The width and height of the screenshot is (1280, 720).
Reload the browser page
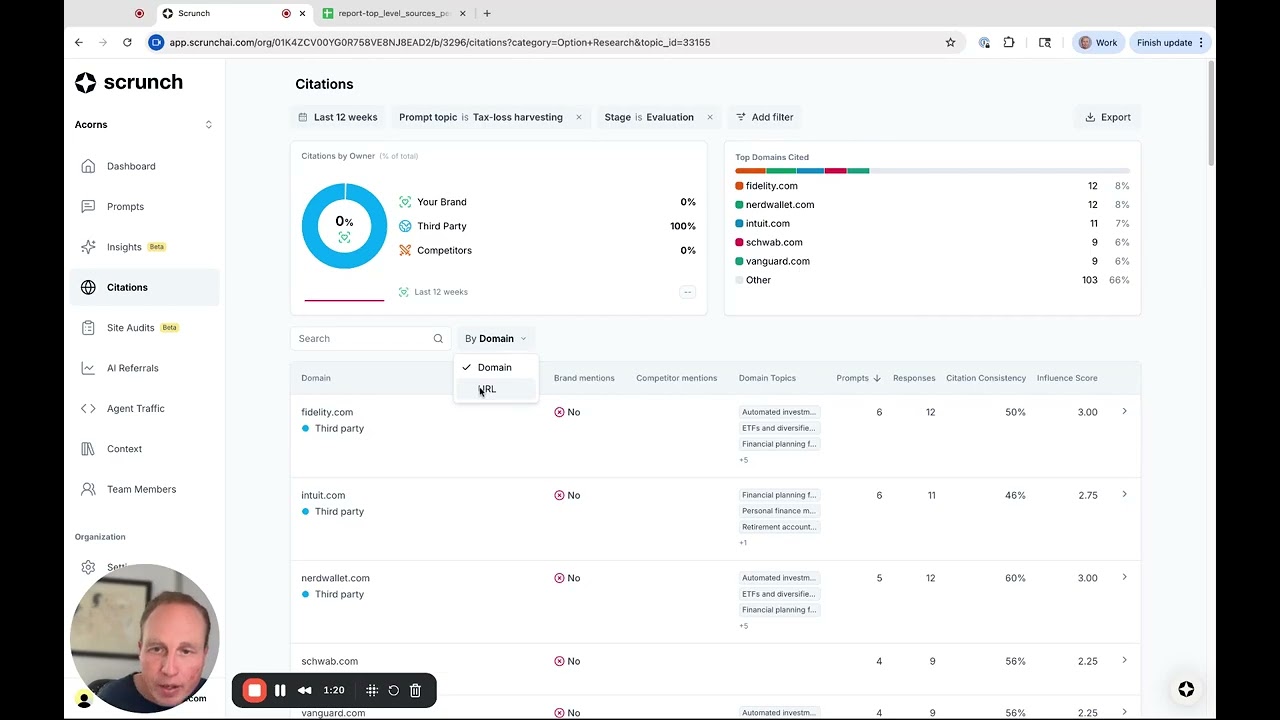[127, 42]
